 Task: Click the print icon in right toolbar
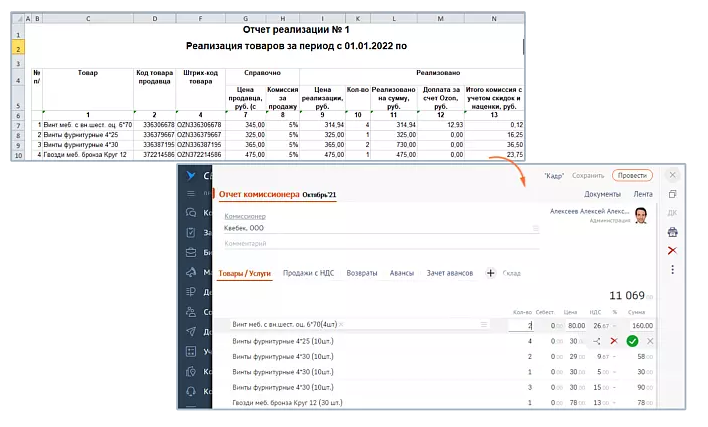pyautogui.click(x=672, y=232)
